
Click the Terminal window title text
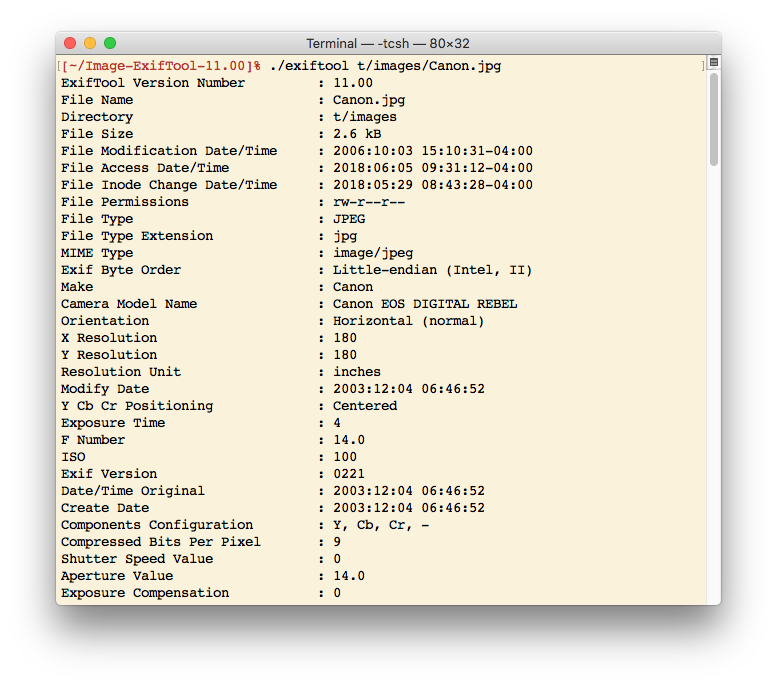pyautogui.click(x=388, y=44)
